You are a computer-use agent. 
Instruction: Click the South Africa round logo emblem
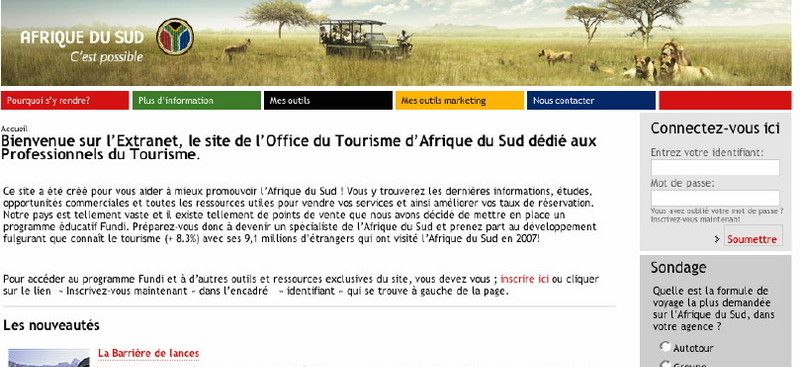point(175,37)
